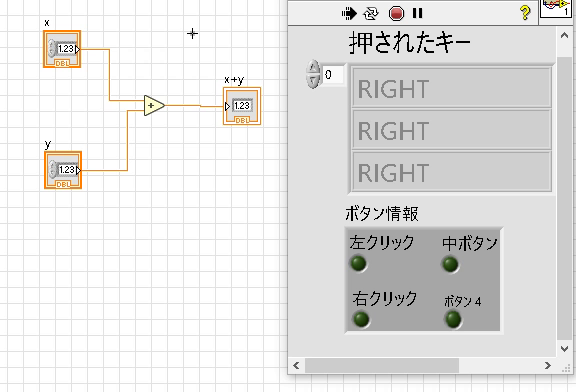
Task: Click the horizontal scrollbar thumb
Action: click(382, 366)
